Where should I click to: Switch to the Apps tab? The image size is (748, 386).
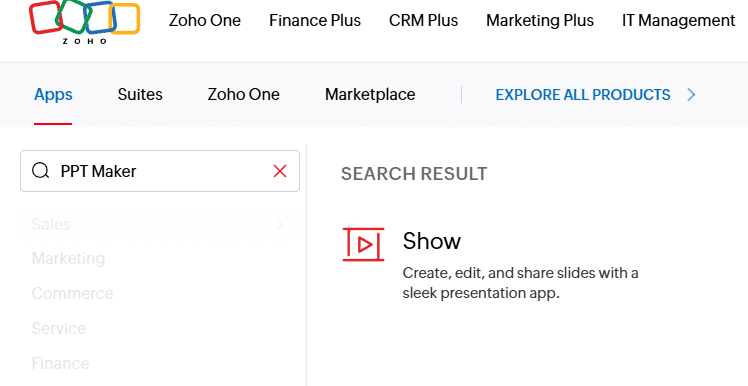click(x=53, y=94)
